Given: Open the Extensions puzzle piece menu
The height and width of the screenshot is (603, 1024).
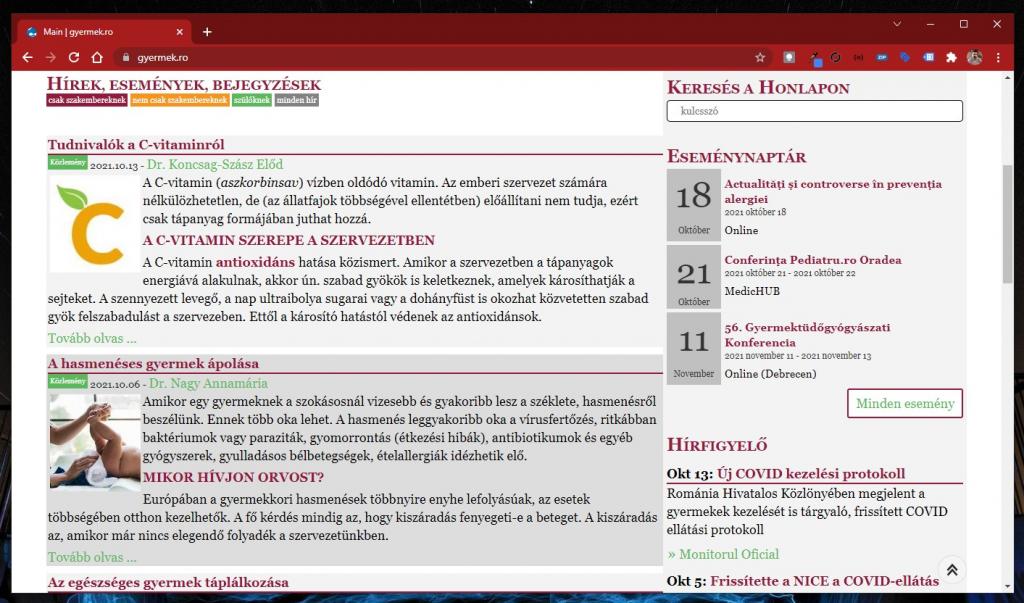Looking at the screenshot, I should click(951, 58).
